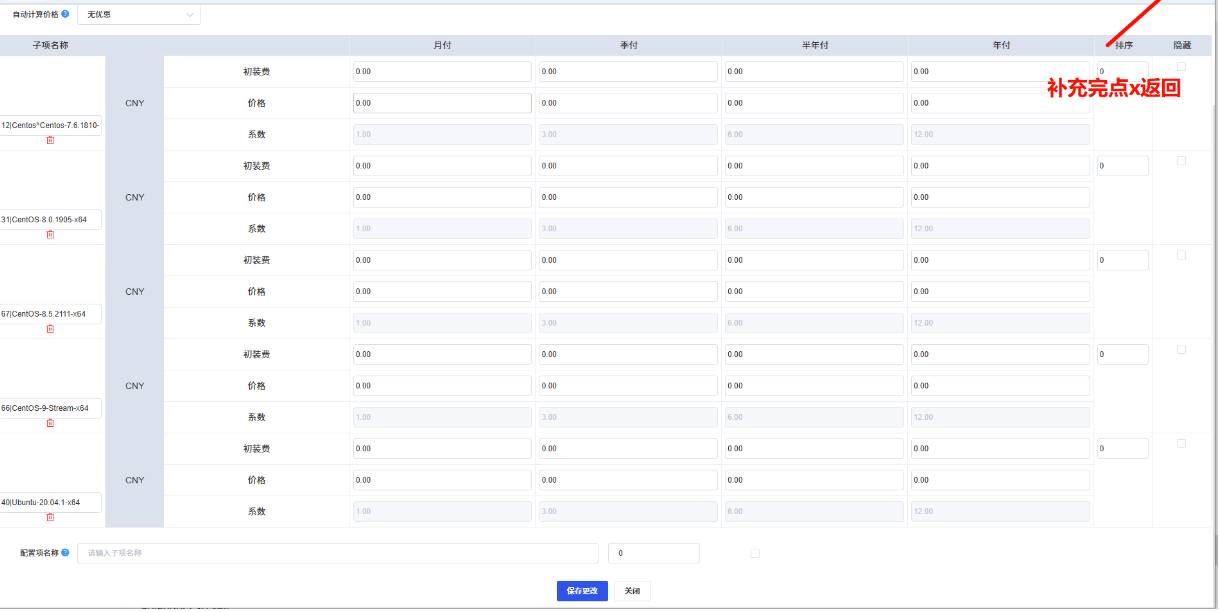Image resolution: width=1219 pixels, height=612 pixels.
Task: Focus the 请输入子项名称 input field
Action: pos(337,553)
